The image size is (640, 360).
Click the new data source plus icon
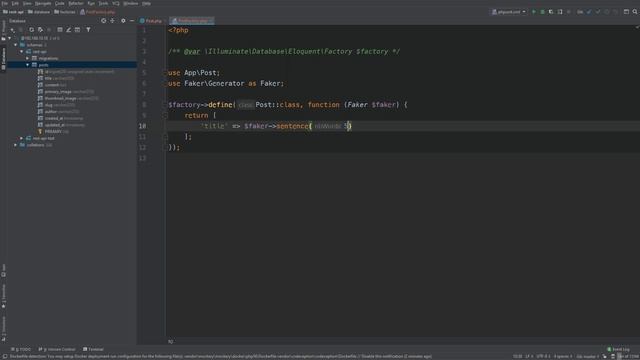pyautogui.click(x=12, y=30)
